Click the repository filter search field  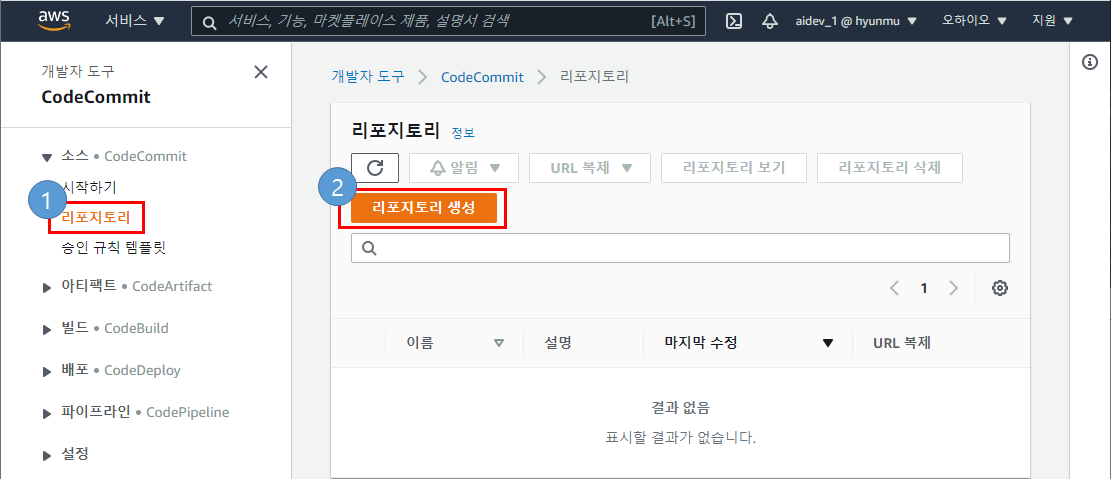(x=680, y=248)
